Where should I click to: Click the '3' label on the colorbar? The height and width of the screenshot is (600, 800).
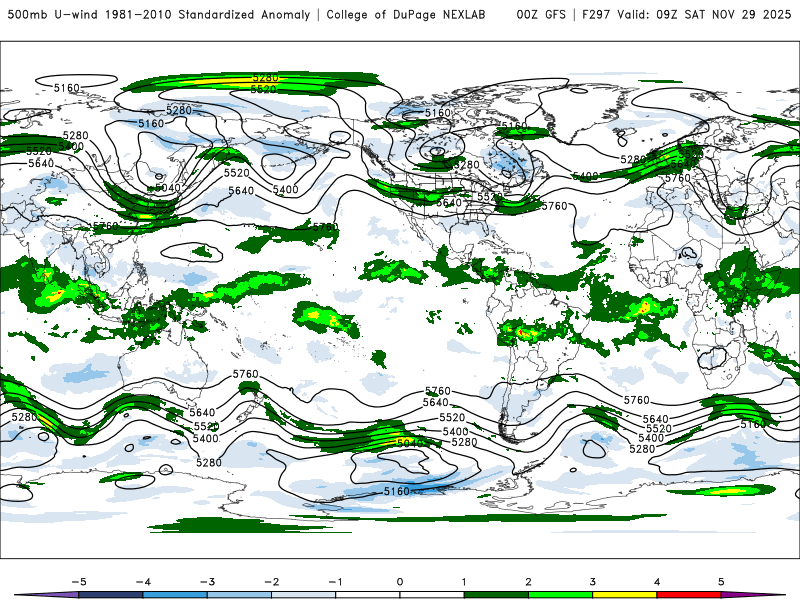pyautogui.click(x=592, y=582)
